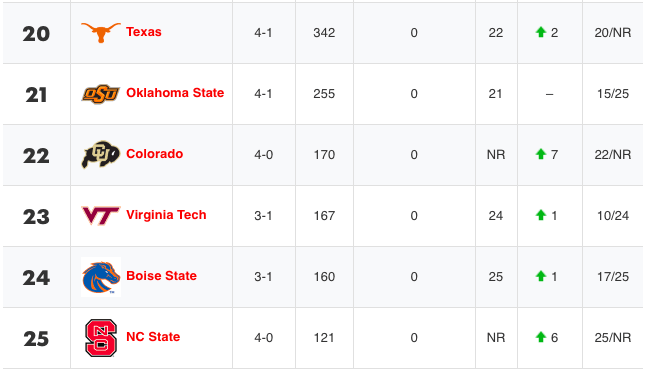Image resolution: width=648 pixels, height=371 pixels.
Task: Click the Virginia Tech VT logo
Action: pos(101,216)
